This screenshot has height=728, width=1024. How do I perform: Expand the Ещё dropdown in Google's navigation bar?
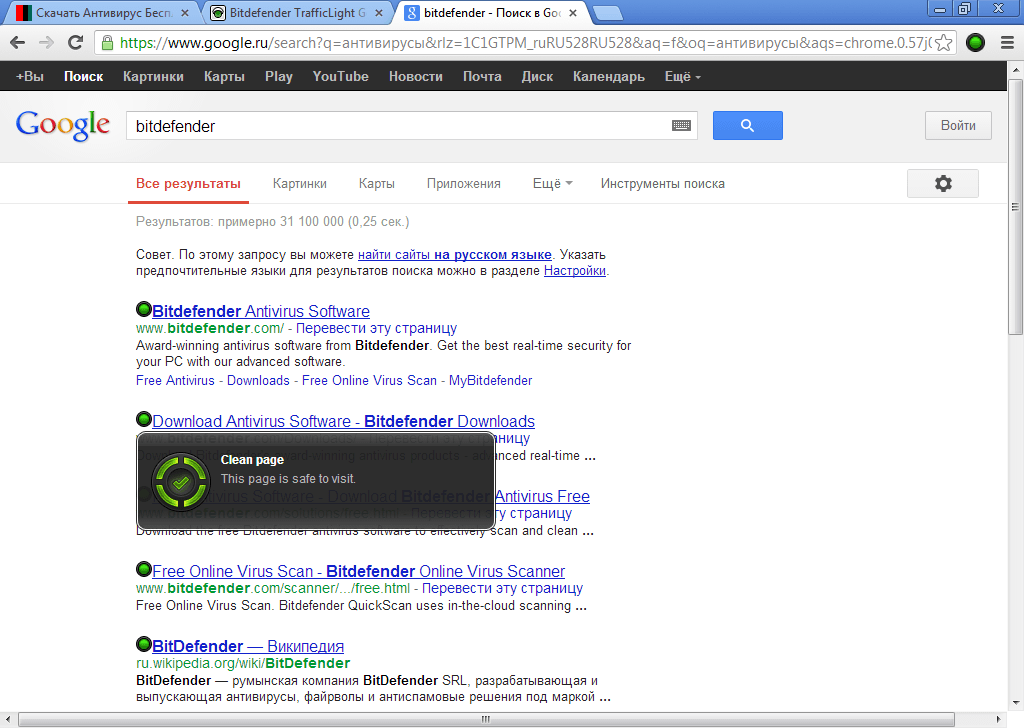tap(680, 75)
